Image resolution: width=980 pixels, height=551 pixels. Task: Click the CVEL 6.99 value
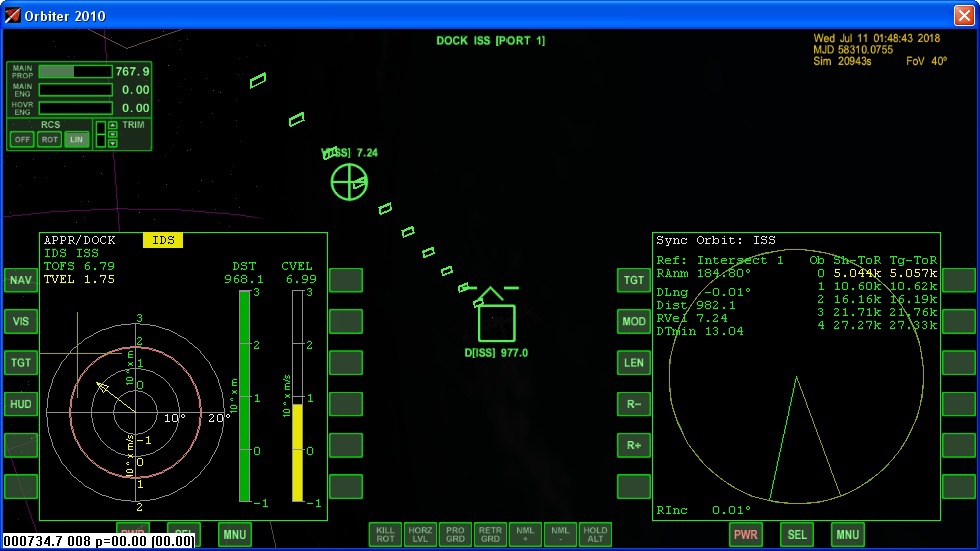301,279
